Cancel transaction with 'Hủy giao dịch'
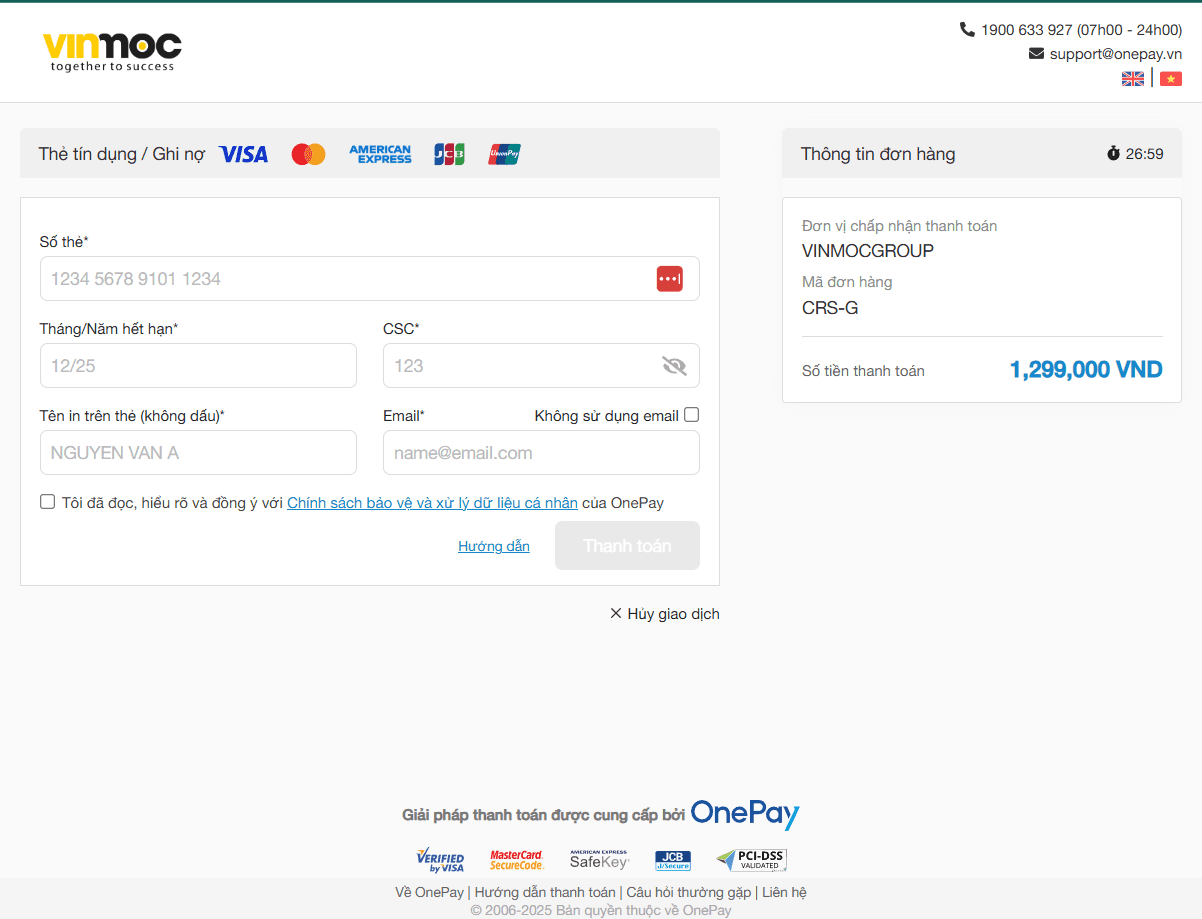This screenshot has width=1202, height=919. pyautogui.click(x=665, y=614)
